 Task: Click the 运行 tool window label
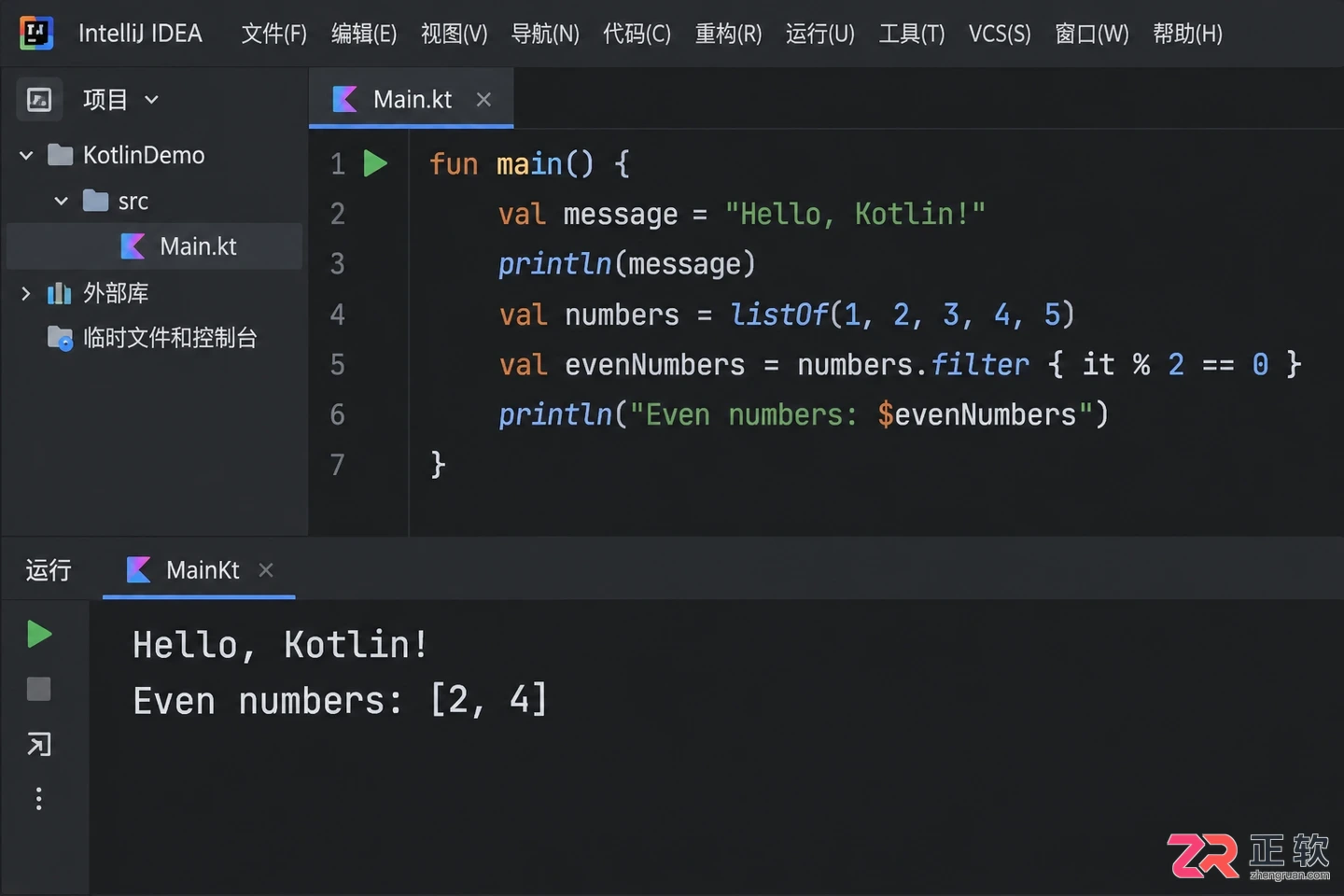pyautogui.click(x=49, y=570)
